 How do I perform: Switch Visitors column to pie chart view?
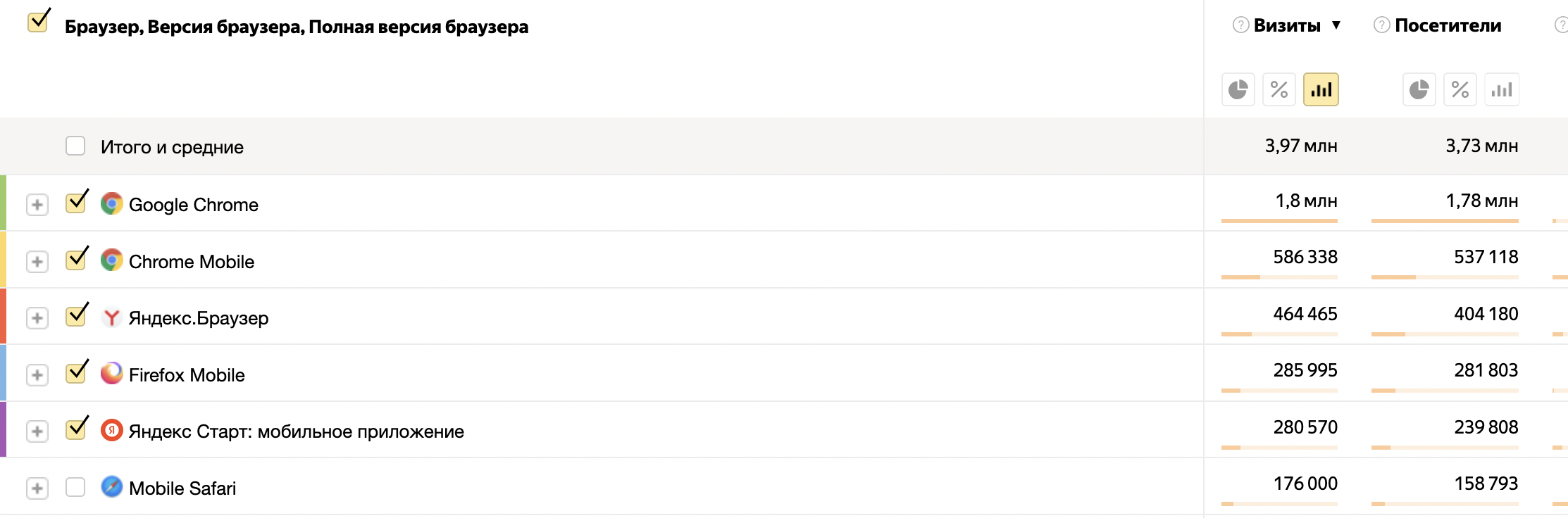click(1419, 89)
